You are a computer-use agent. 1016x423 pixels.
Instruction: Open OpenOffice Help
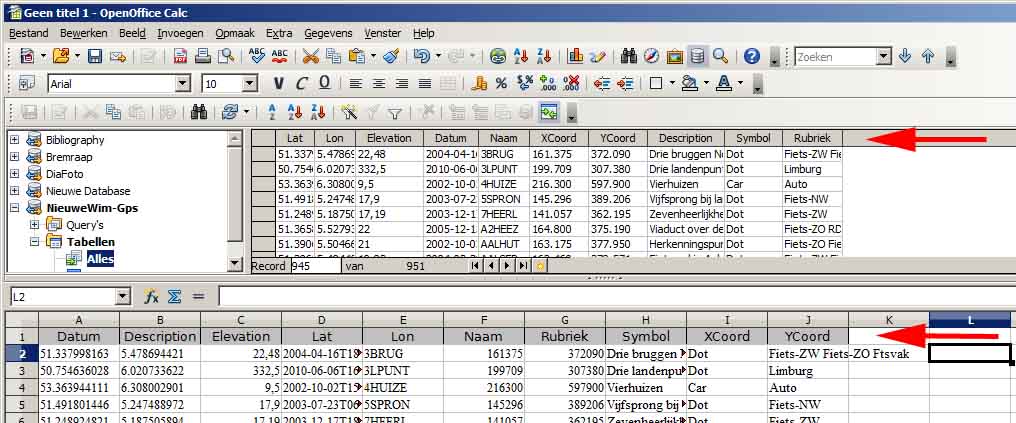tap(752, 56)
